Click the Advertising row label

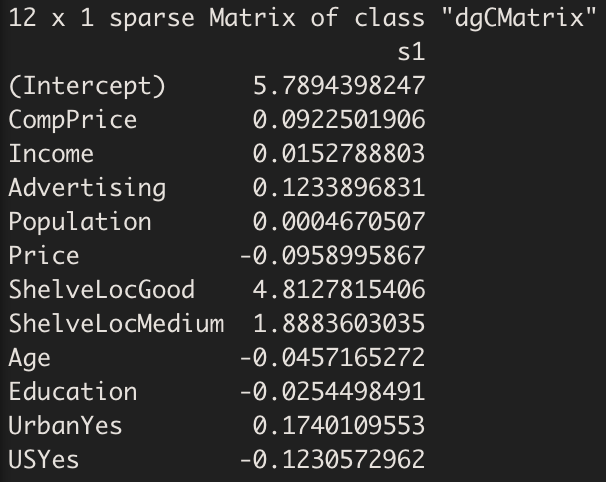coord(87,189)
